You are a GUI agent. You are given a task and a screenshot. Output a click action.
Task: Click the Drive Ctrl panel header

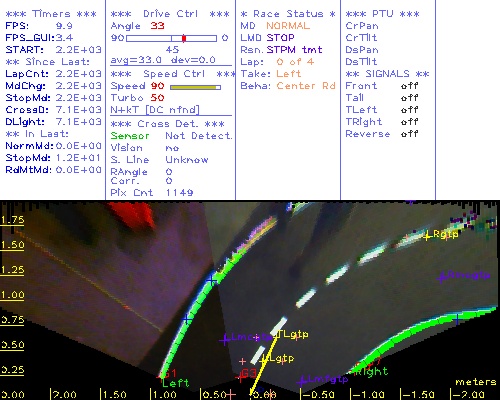170,14
